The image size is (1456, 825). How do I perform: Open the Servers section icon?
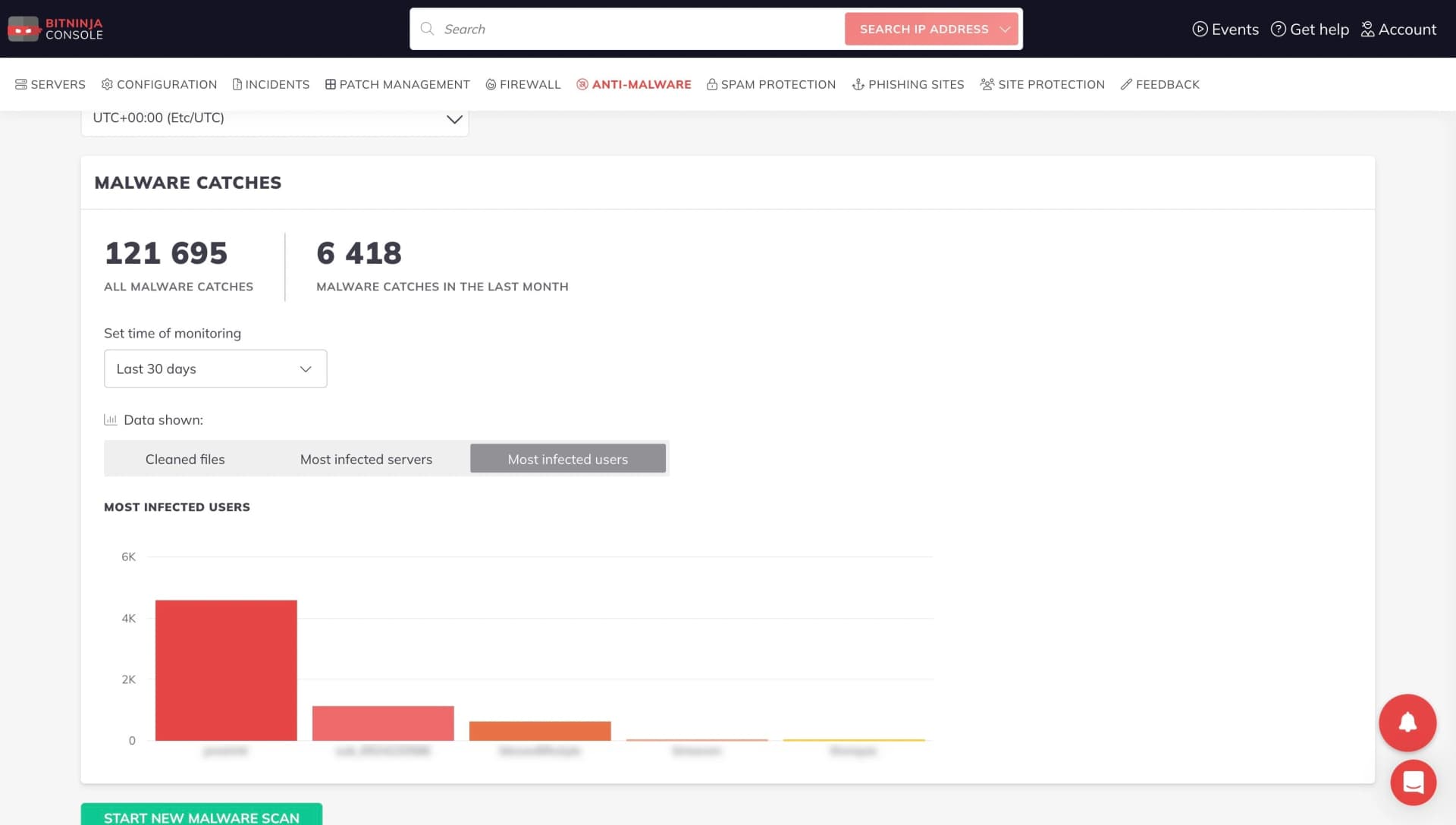(x=22, y=84)
